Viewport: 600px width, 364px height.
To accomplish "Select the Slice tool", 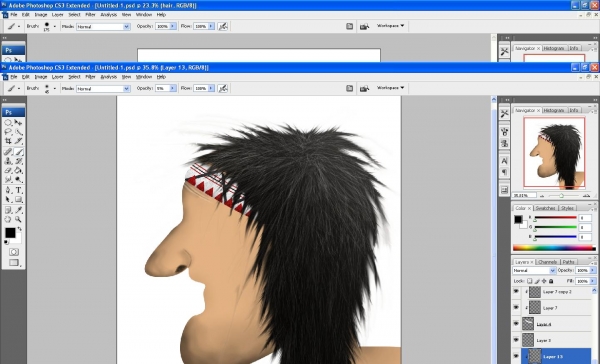I will click(x=18, y=142).
